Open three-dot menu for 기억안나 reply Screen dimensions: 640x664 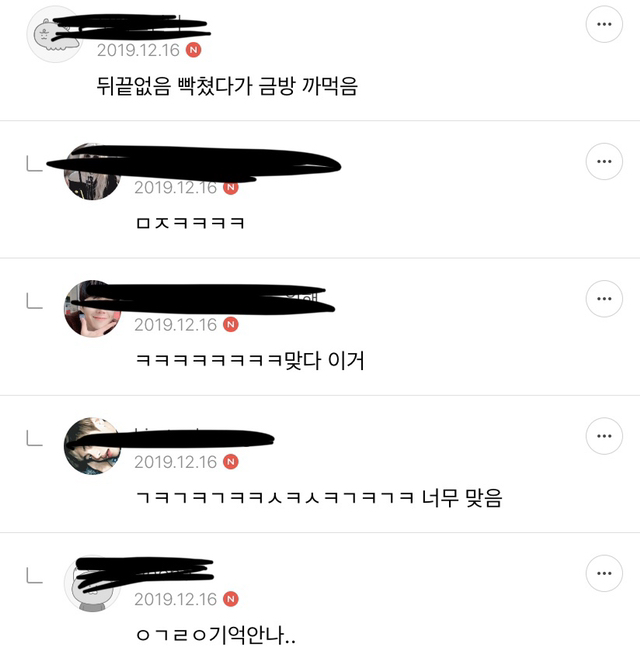pyautogui.click(x=604, y=573)
